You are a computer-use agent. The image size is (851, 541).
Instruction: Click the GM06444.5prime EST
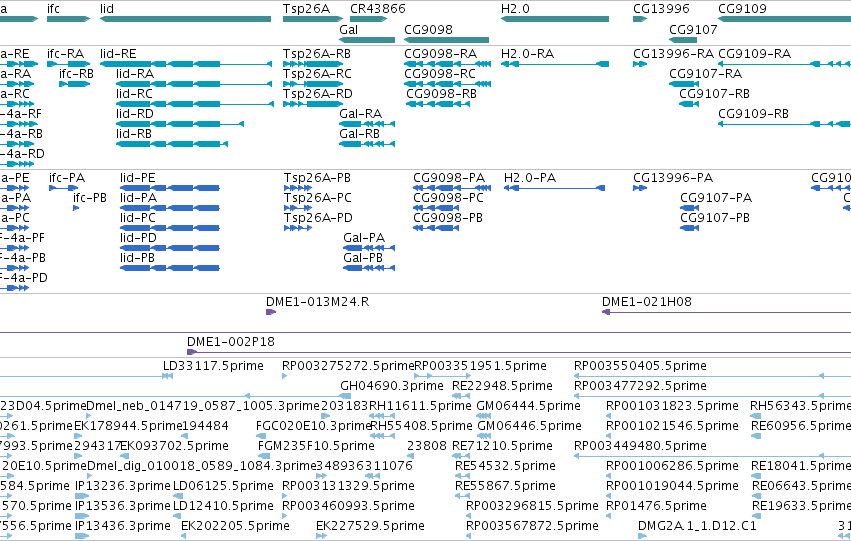pos(484,416)
